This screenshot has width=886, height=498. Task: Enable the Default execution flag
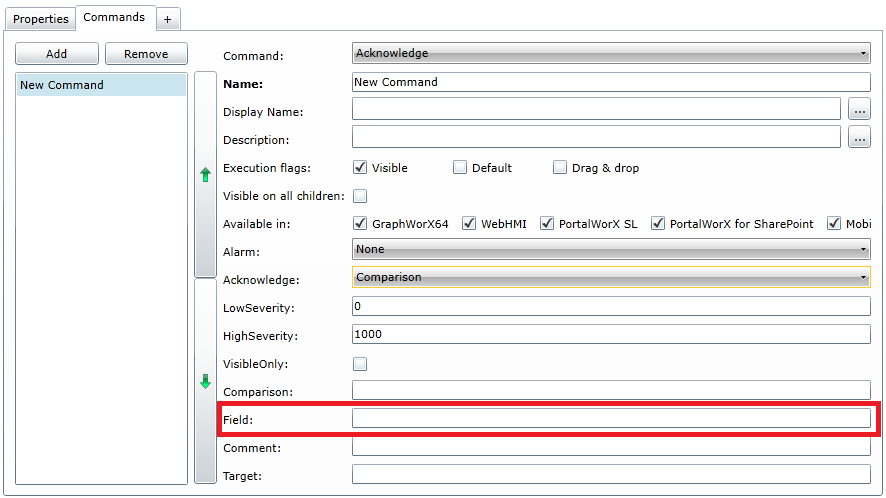tap(460, 168)
